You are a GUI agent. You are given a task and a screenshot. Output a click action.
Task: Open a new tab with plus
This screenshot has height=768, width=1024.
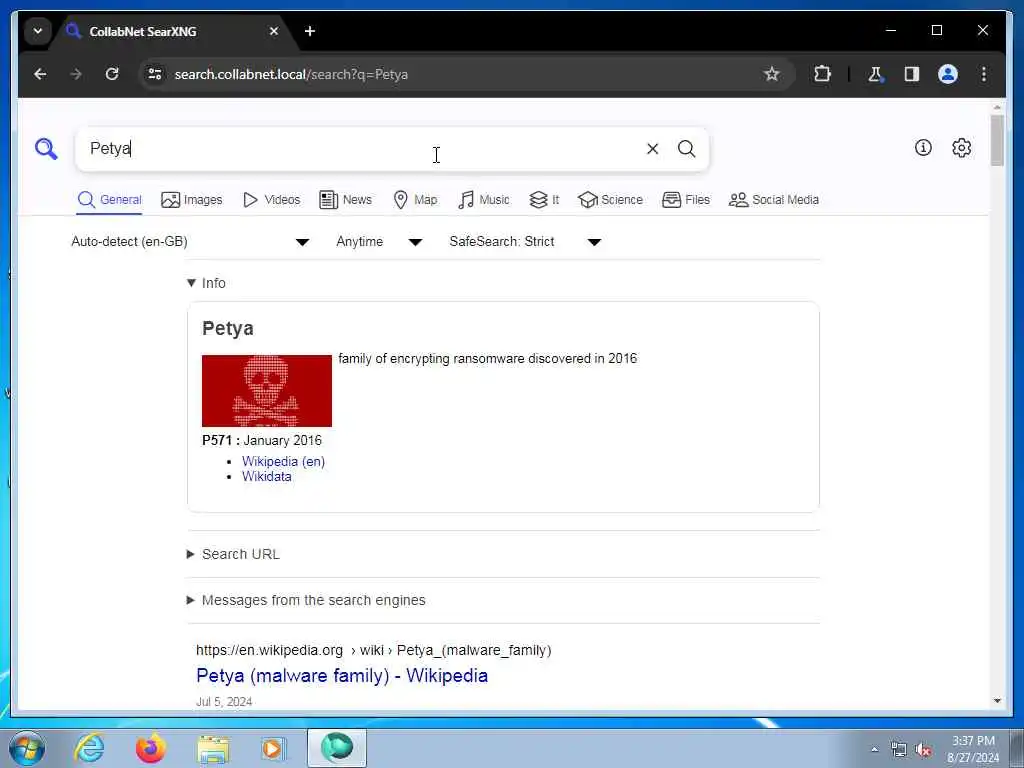(310, 31)
